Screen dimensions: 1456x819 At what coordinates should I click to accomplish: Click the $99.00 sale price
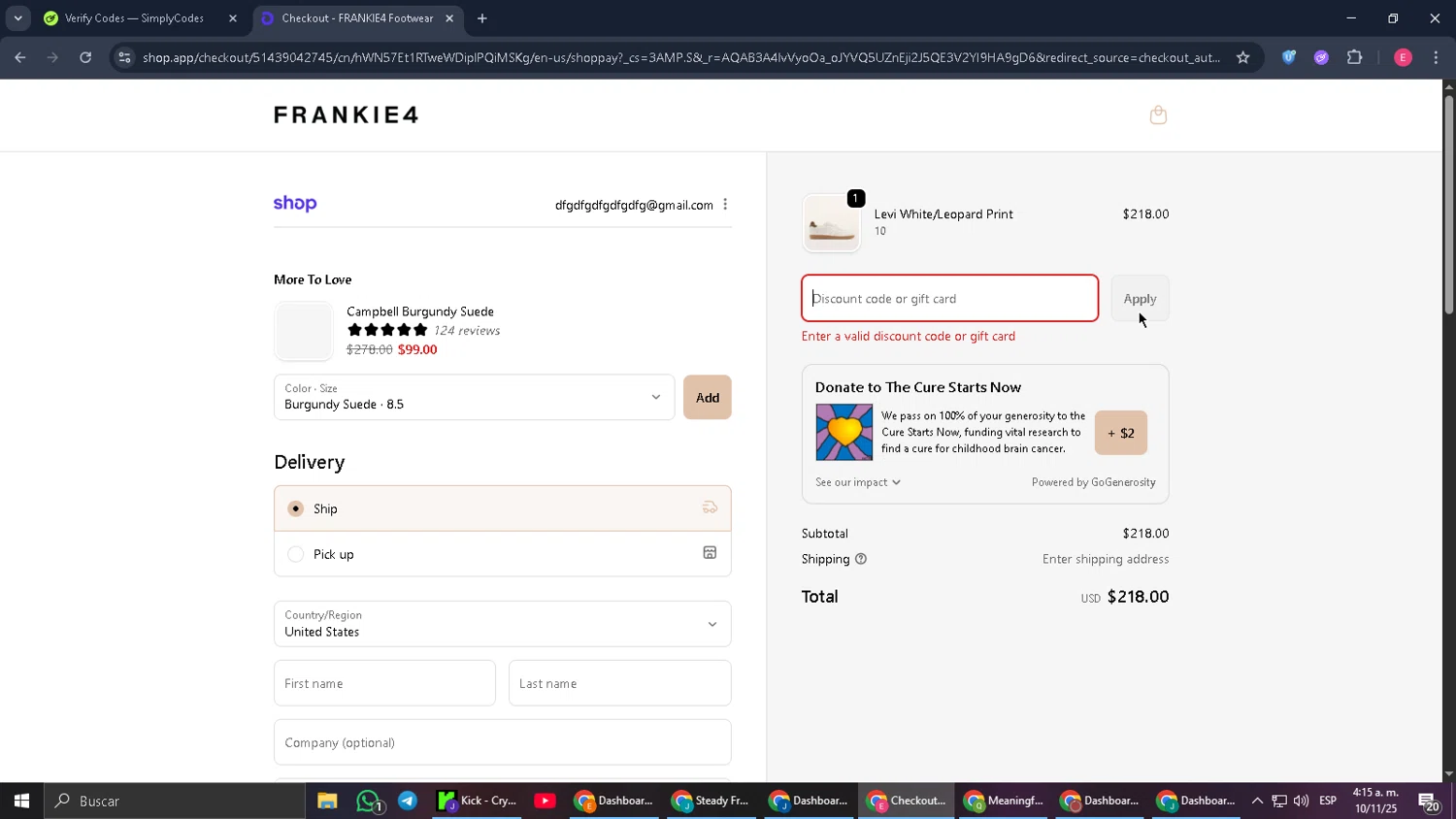tap(417, 349)
